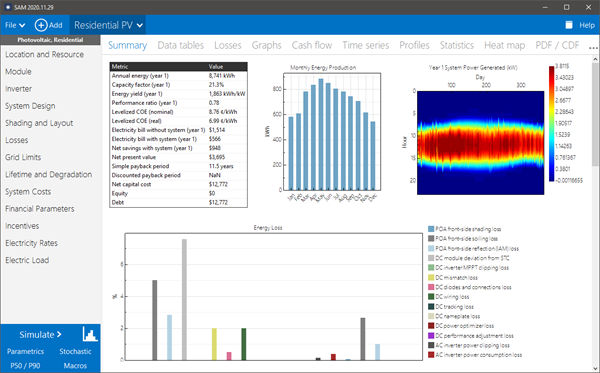Open Grid Limits page

[23, 157]
